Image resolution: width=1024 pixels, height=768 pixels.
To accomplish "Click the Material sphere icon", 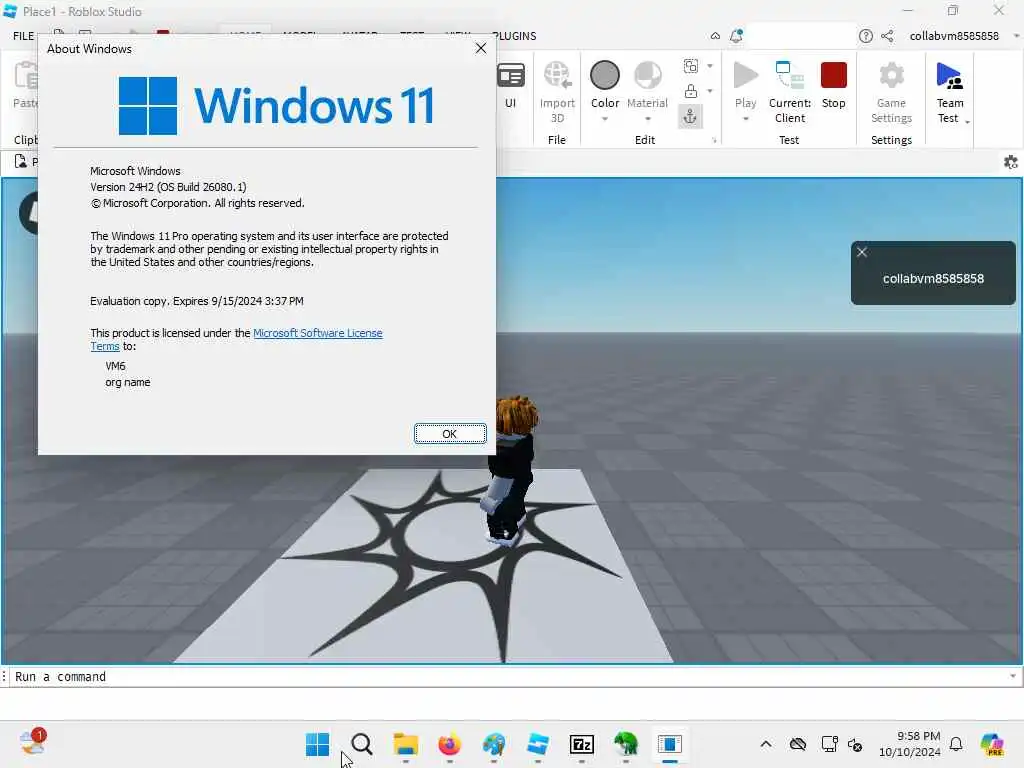I will pyautogui.click(x=647, y=75).
